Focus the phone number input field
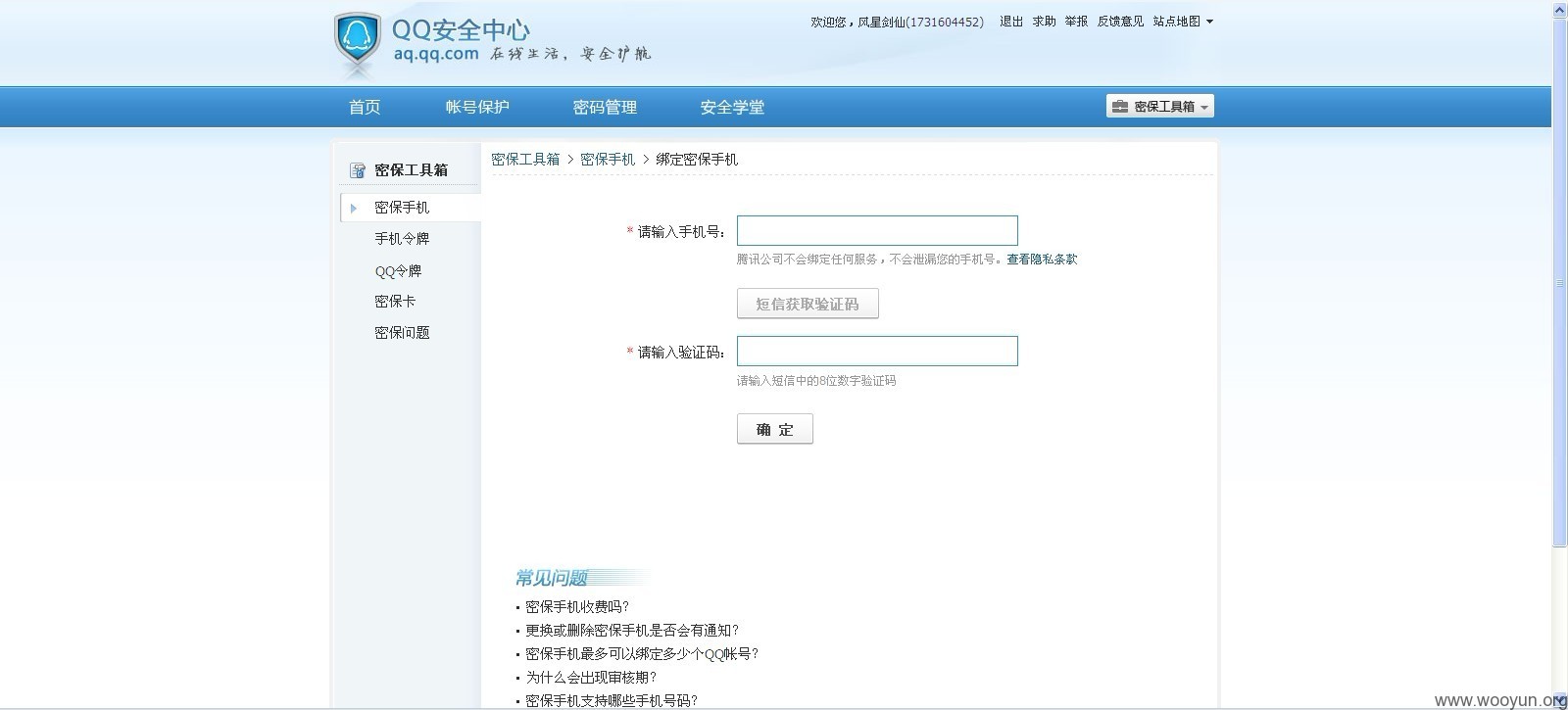The width and height of the screenshot is (1568, 710). [877, 231]
